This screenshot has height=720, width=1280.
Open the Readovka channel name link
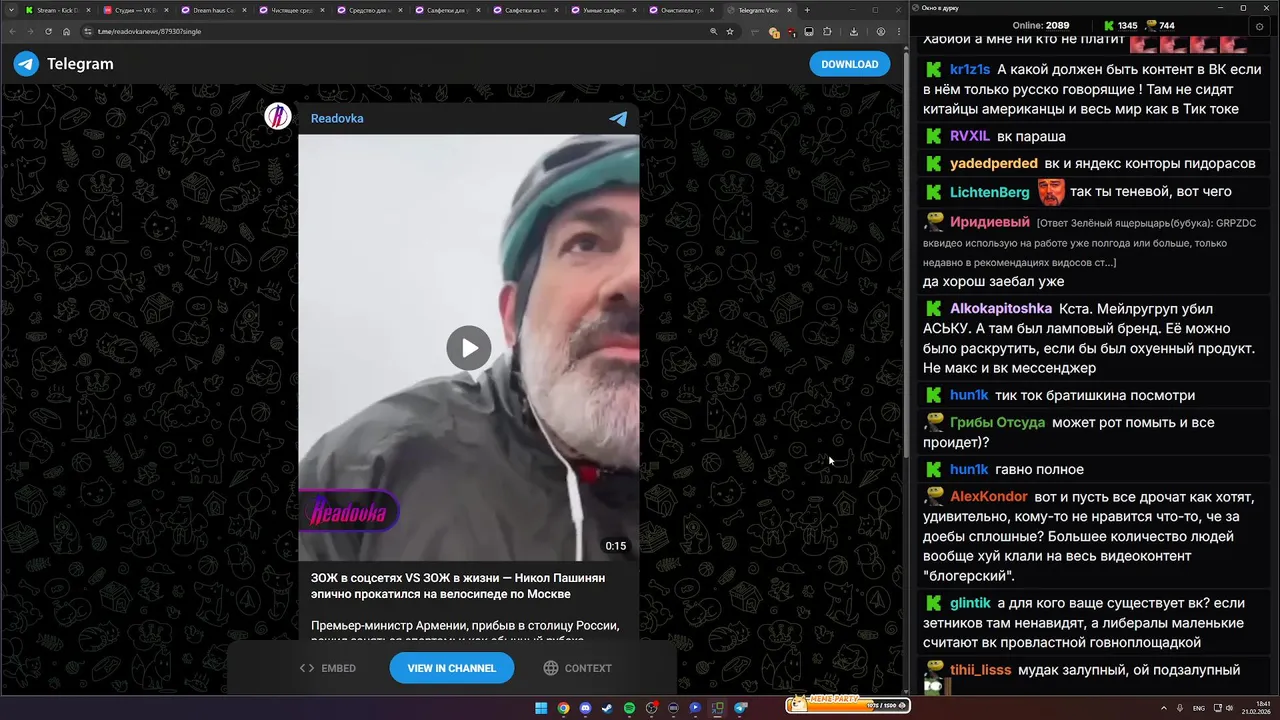pos(337,118)
